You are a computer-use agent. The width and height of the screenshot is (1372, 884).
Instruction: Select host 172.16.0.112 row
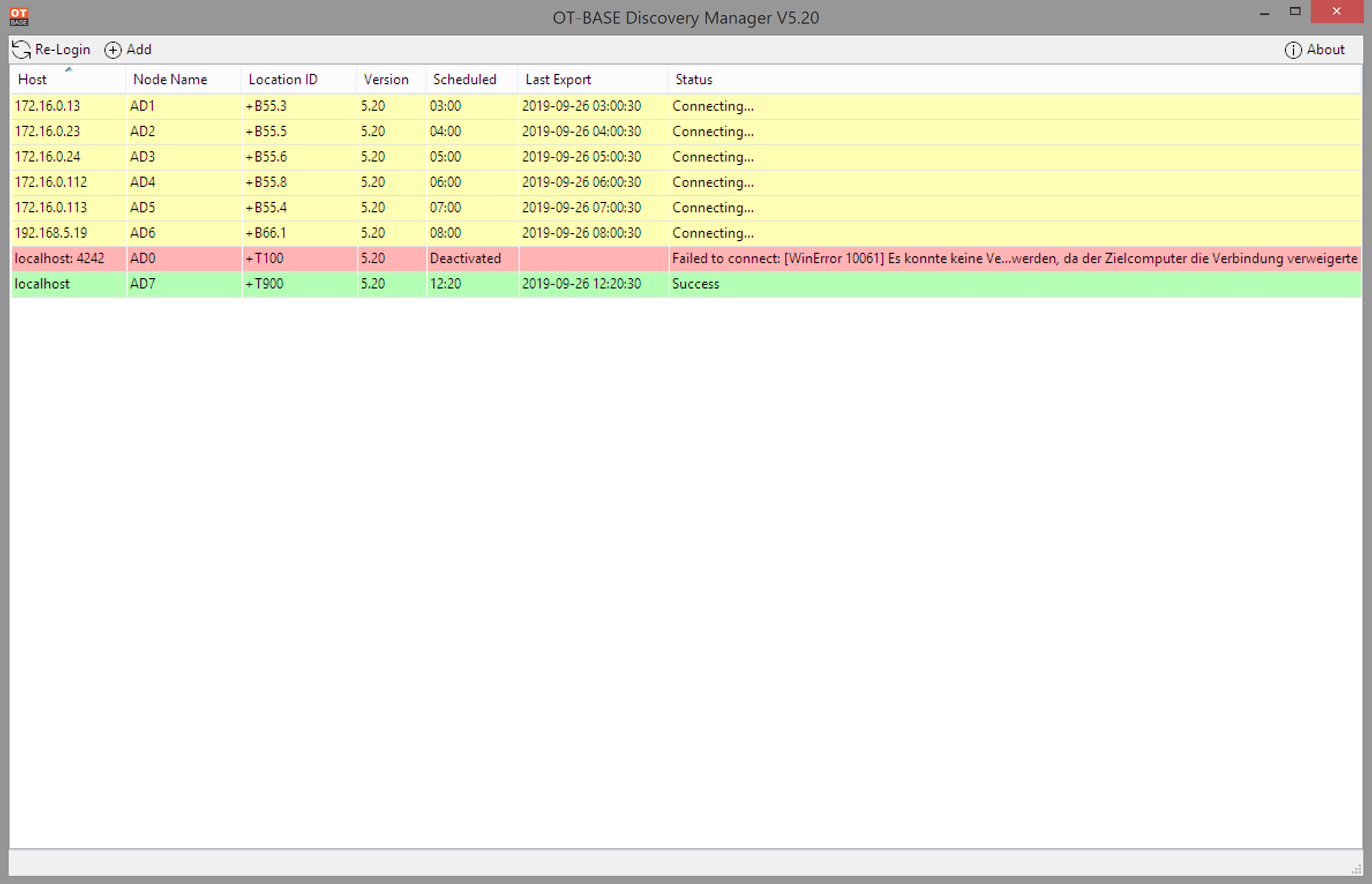pyautogui.click(x=686, y=182)
